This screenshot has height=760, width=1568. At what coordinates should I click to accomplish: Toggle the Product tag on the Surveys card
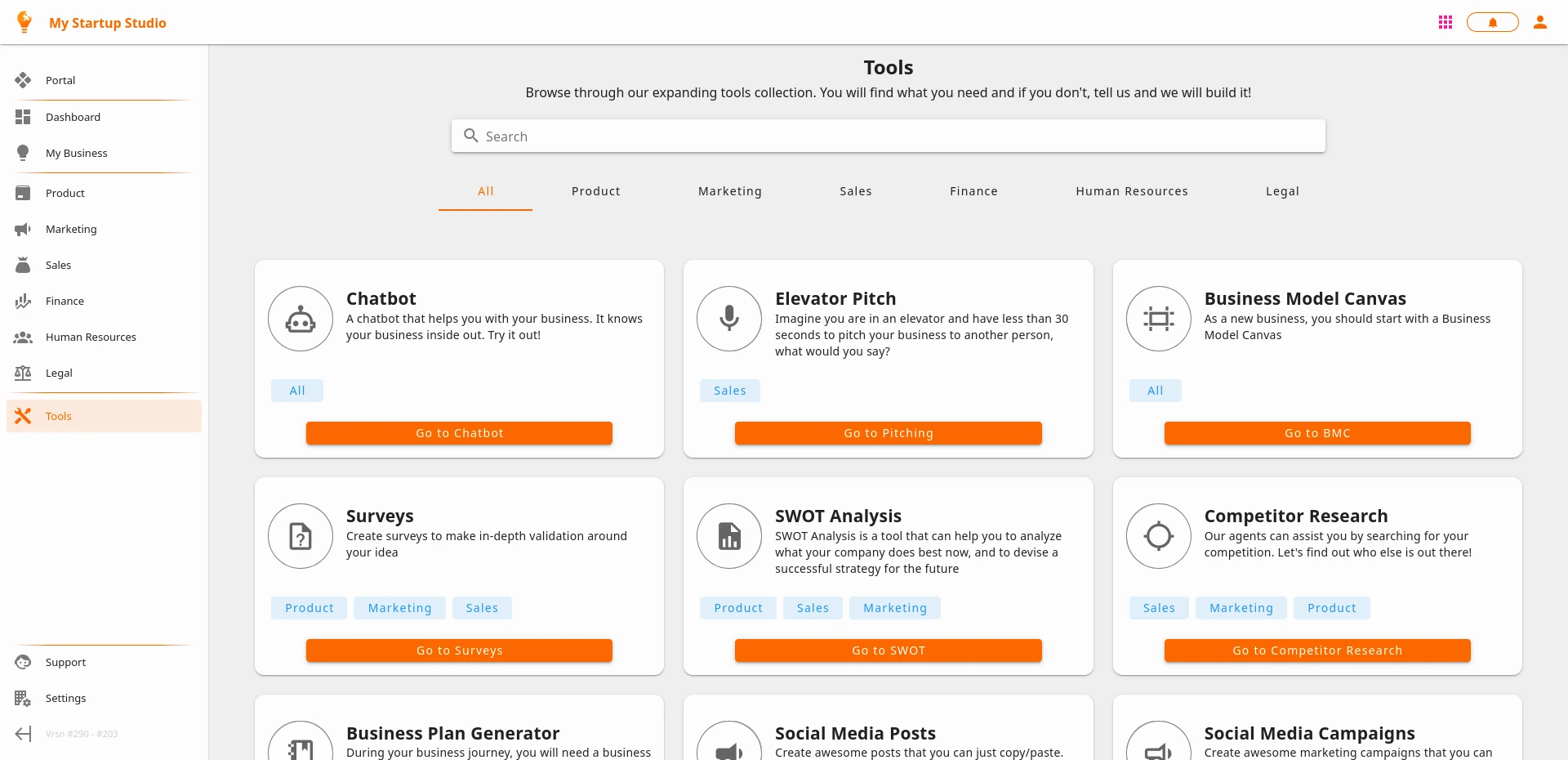(x=309, y=607)
